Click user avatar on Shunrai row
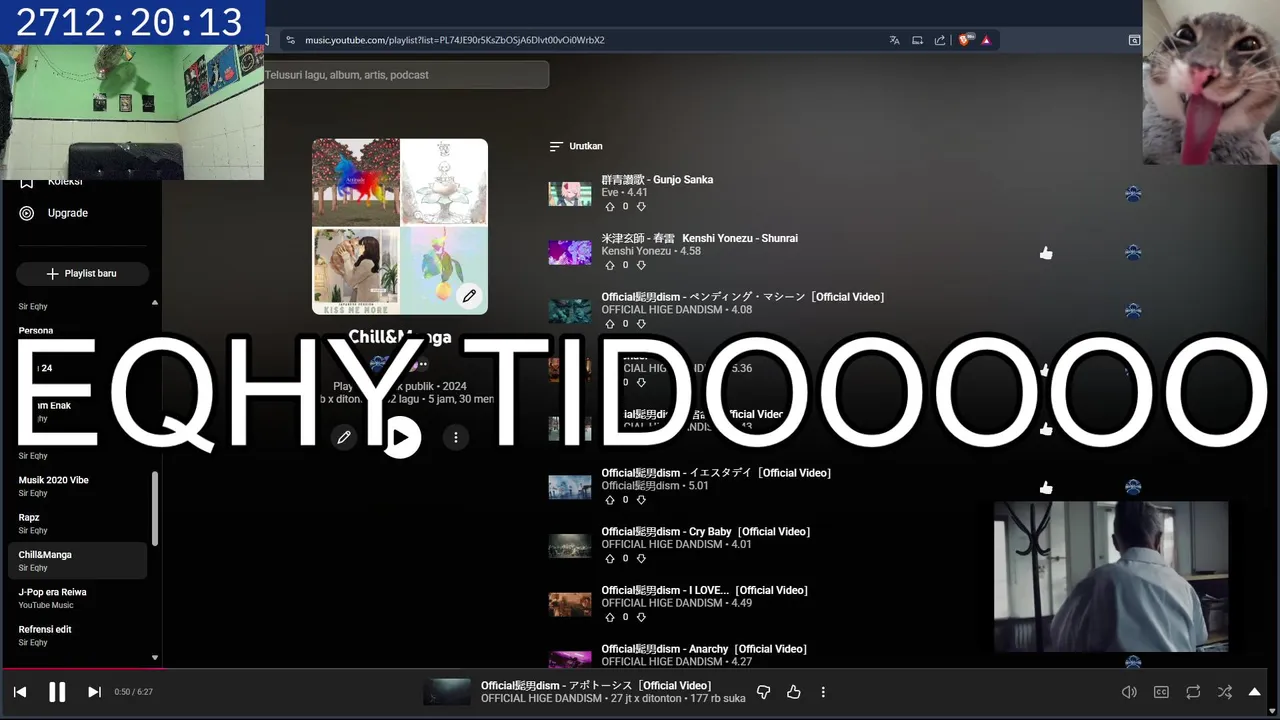The width and height of the screenshot is (1280, 720). 1133,253
